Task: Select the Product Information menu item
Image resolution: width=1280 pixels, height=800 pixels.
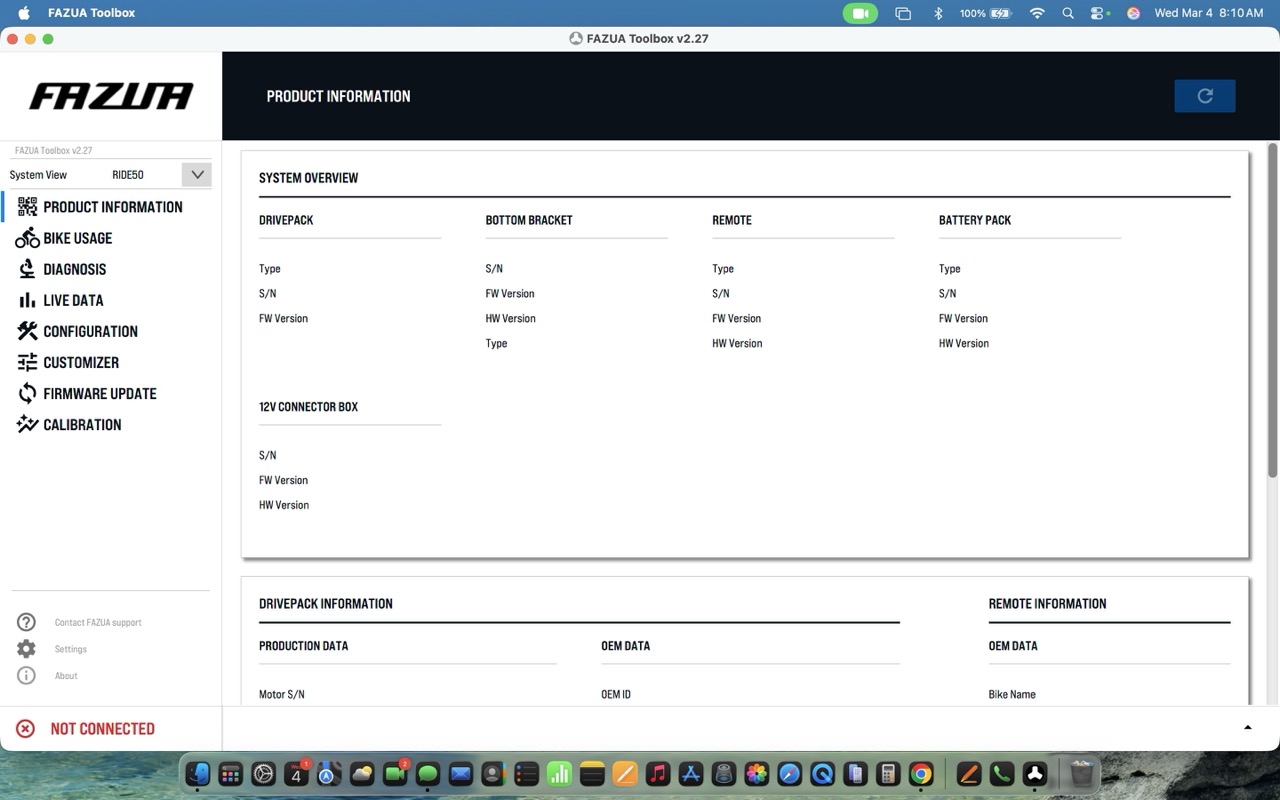Action: point(112,207)
